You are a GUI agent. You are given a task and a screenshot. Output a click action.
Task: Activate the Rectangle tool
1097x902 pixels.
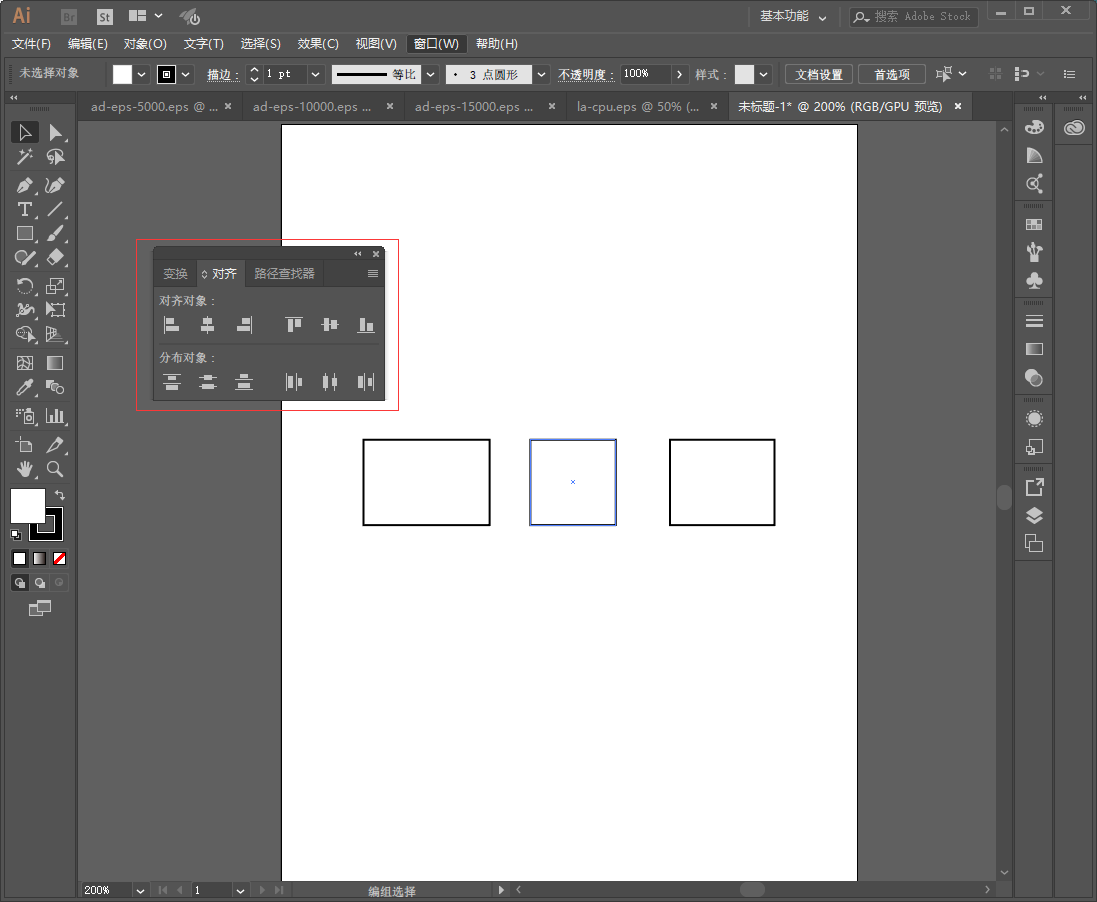point(25,233)
